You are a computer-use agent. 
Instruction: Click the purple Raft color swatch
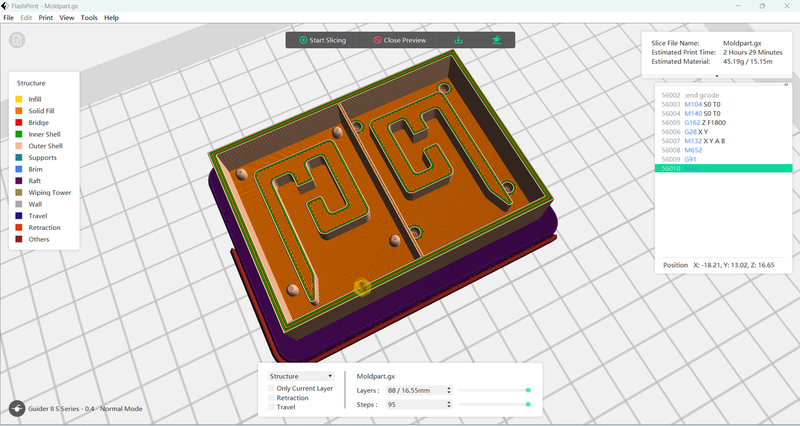pos(19,181)
